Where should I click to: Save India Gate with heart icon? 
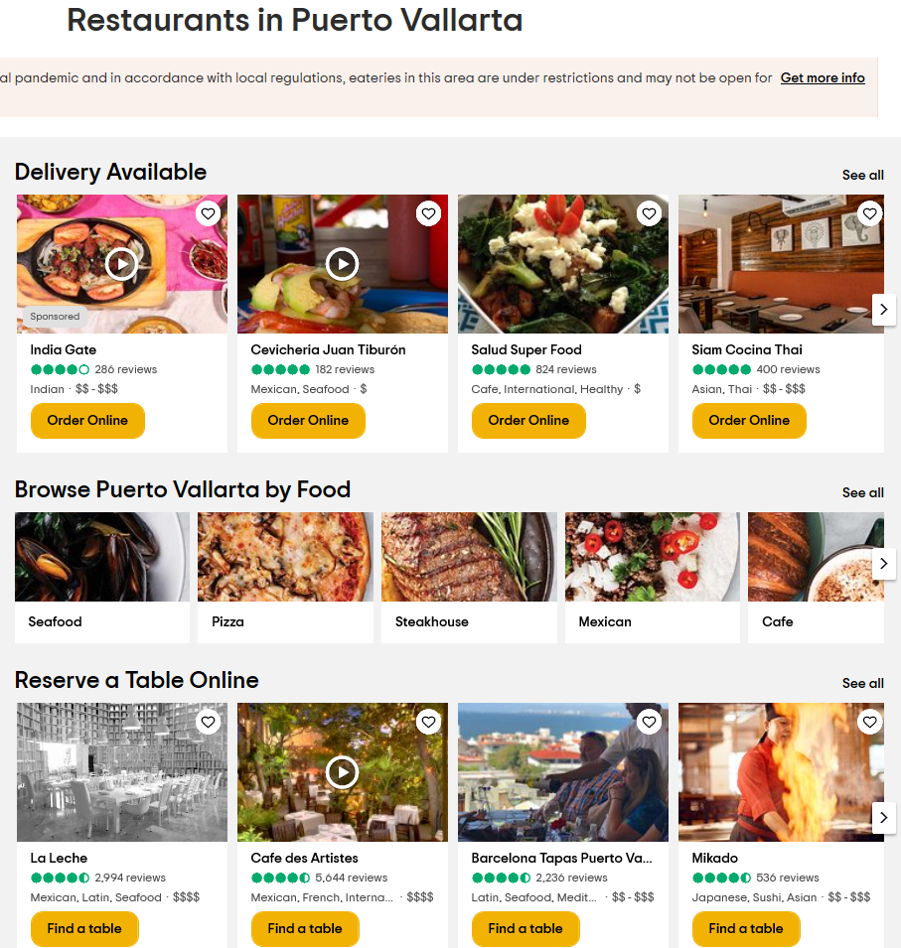coord(208,213)
